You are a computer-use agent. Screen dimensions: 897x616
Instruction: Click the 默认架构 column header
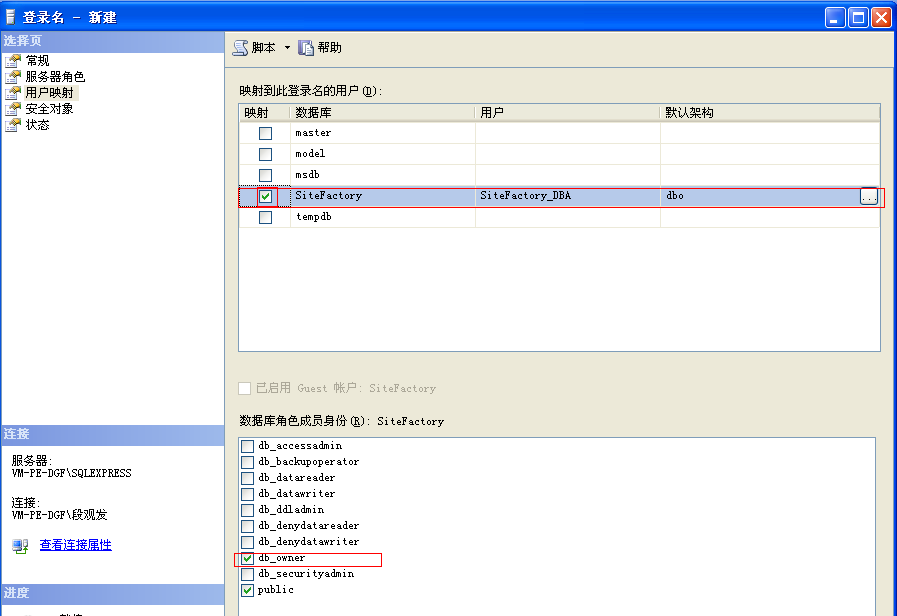pos(769,113)
